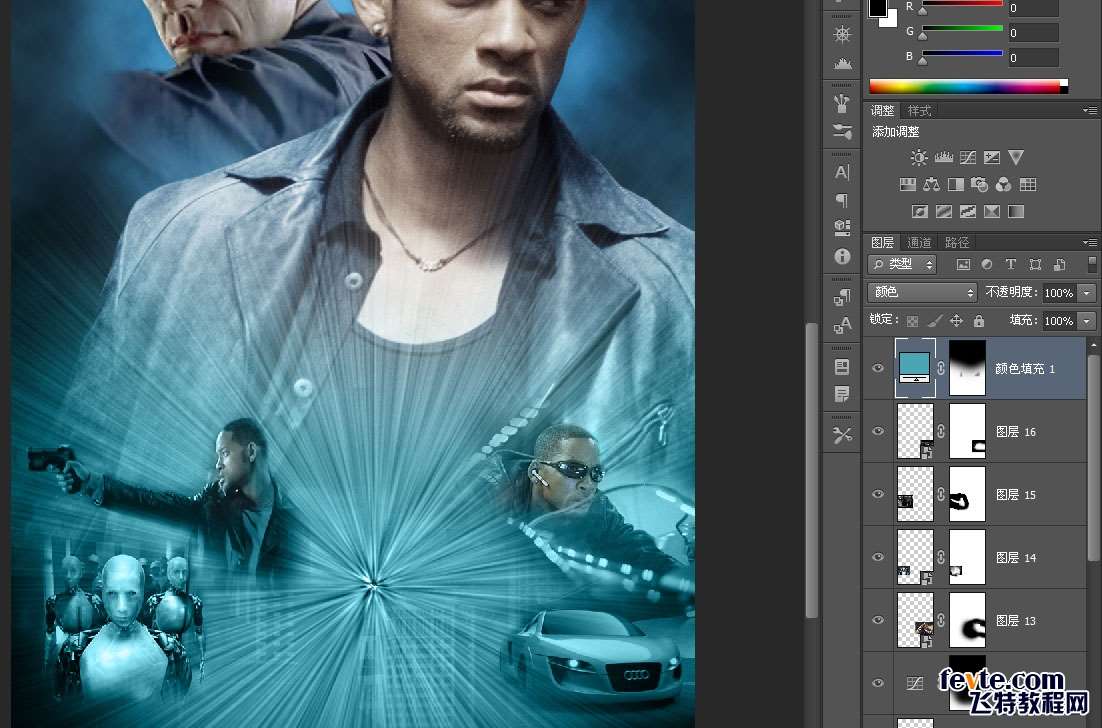Open the Character Styles panel icon
Image resolution: width=1102 pixels, height=728 pixels.
842,325
